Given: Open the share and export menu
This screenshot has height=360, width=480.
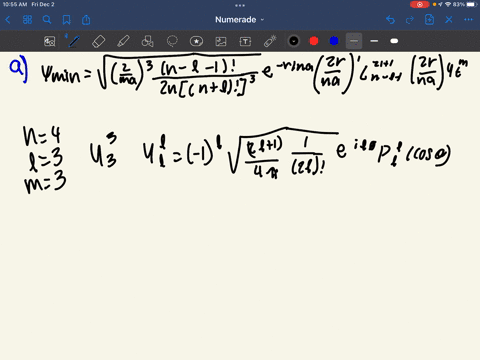Looking at the screenshot, I should pos(86,20).
